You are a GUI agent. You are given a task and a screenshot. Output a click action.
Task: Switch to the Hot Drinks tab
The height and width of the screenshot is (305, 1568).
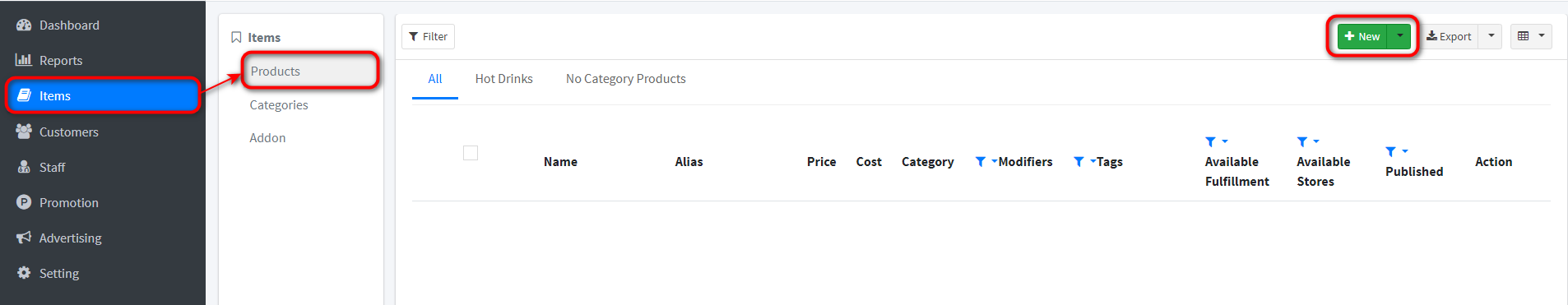[x=504, y=79]
